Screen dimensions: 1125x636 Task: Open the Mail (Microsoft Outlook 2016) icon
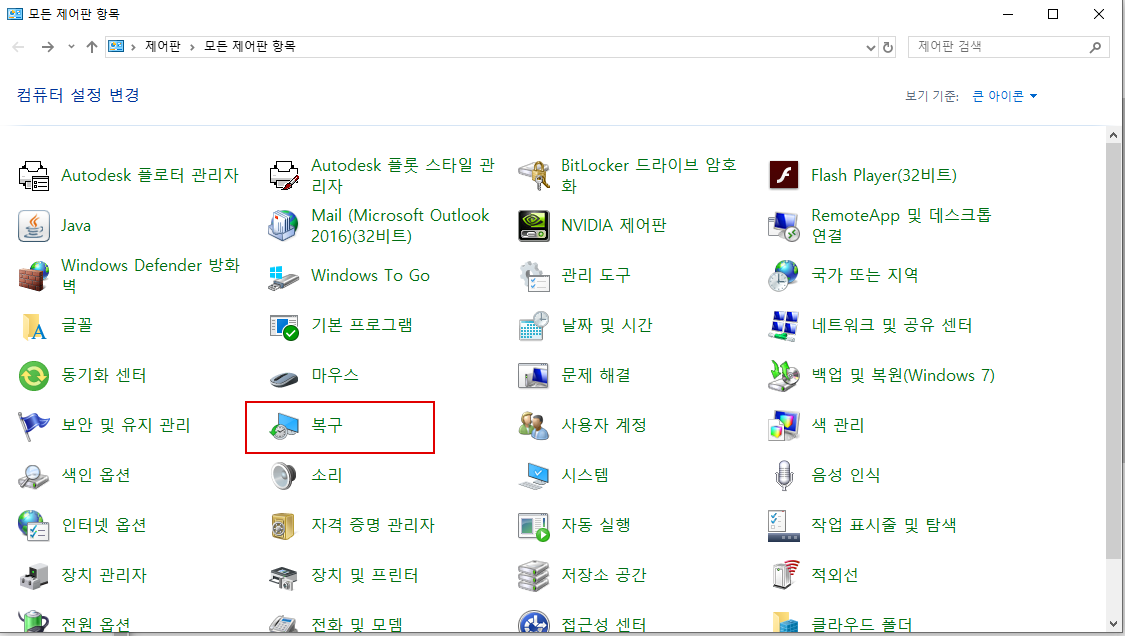(x=284, y=225)
